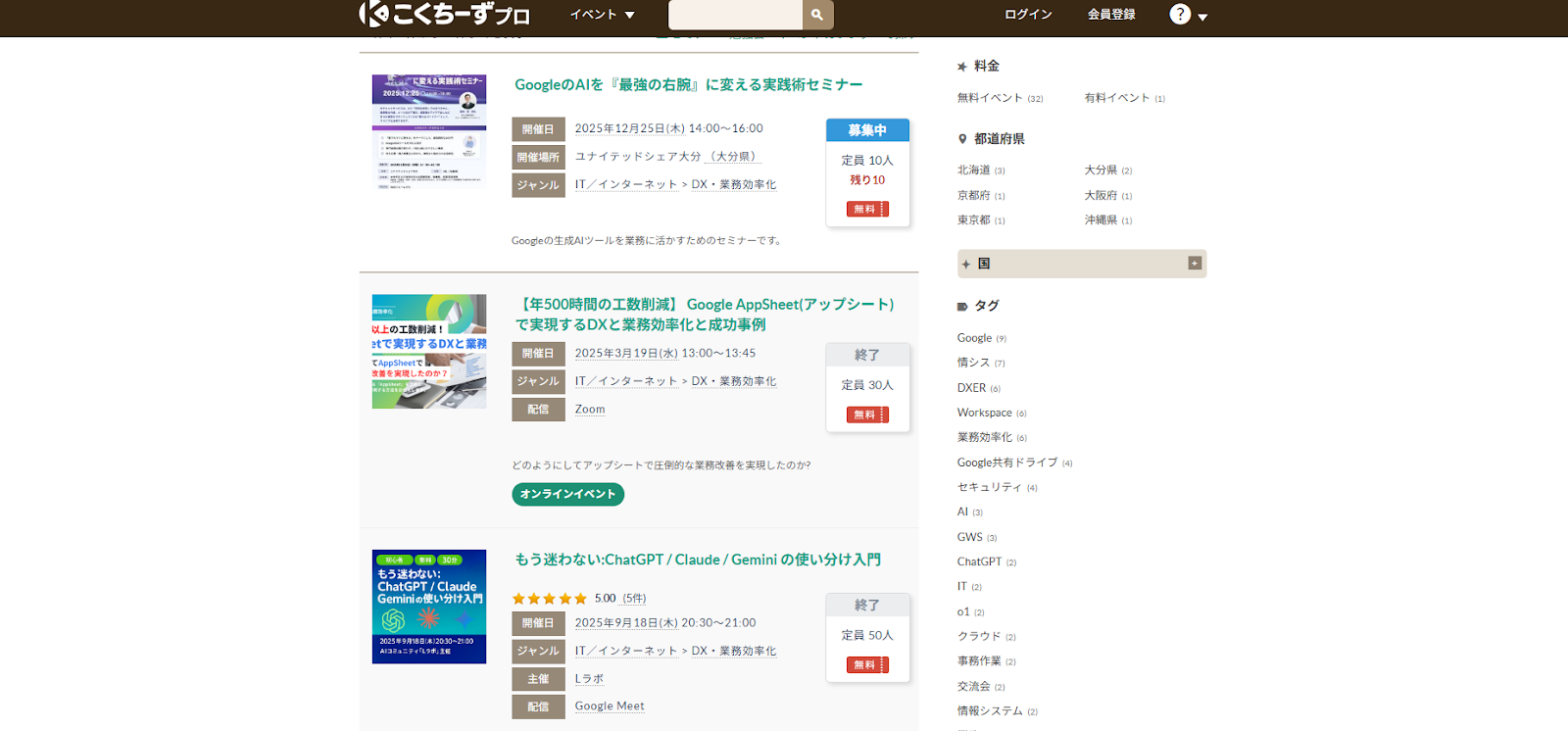Click the 無料 tag on the 定員 10人 card
This screenshot has height=731, width=1568.
tap(867, 209)
